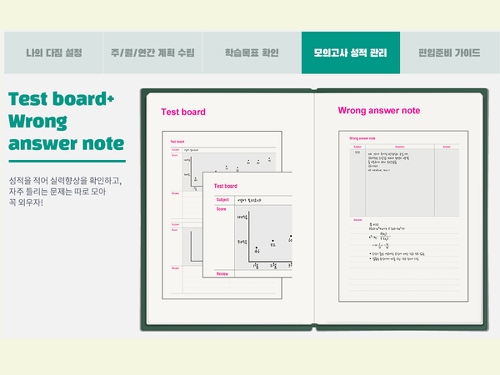Select the 학습목표 확인 tab
Image resolution: width=500 pixels, height=375 pixels.
click(252, 53)
